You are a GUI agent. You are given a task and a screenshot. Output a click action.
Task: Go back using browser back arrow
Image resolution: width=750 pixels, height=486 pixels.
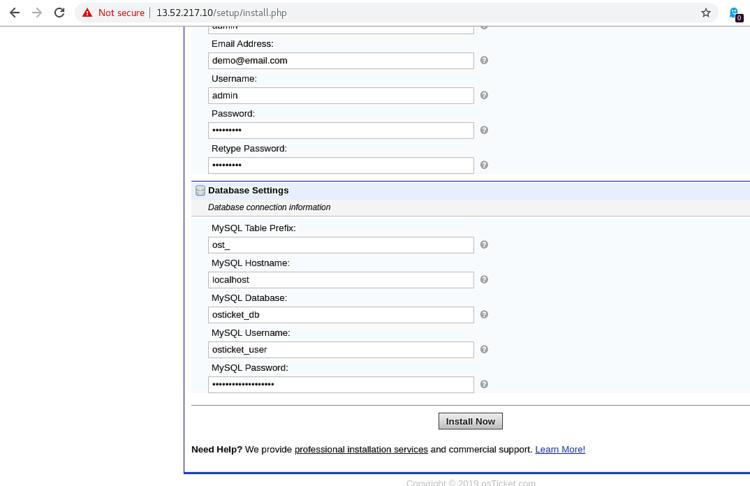pyautogui.click(x=14, y=13)
